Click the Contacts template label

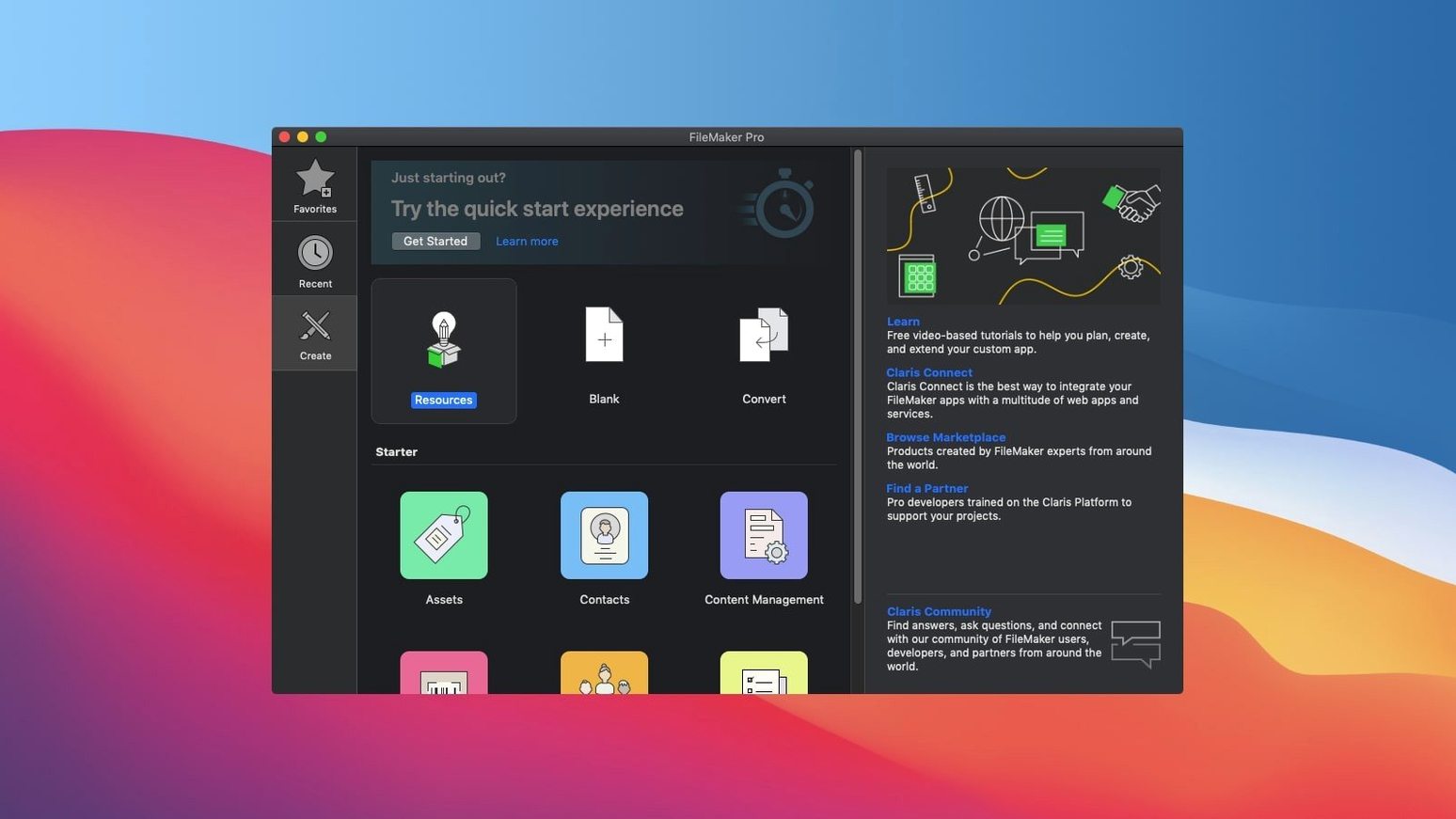click(604, 600)
